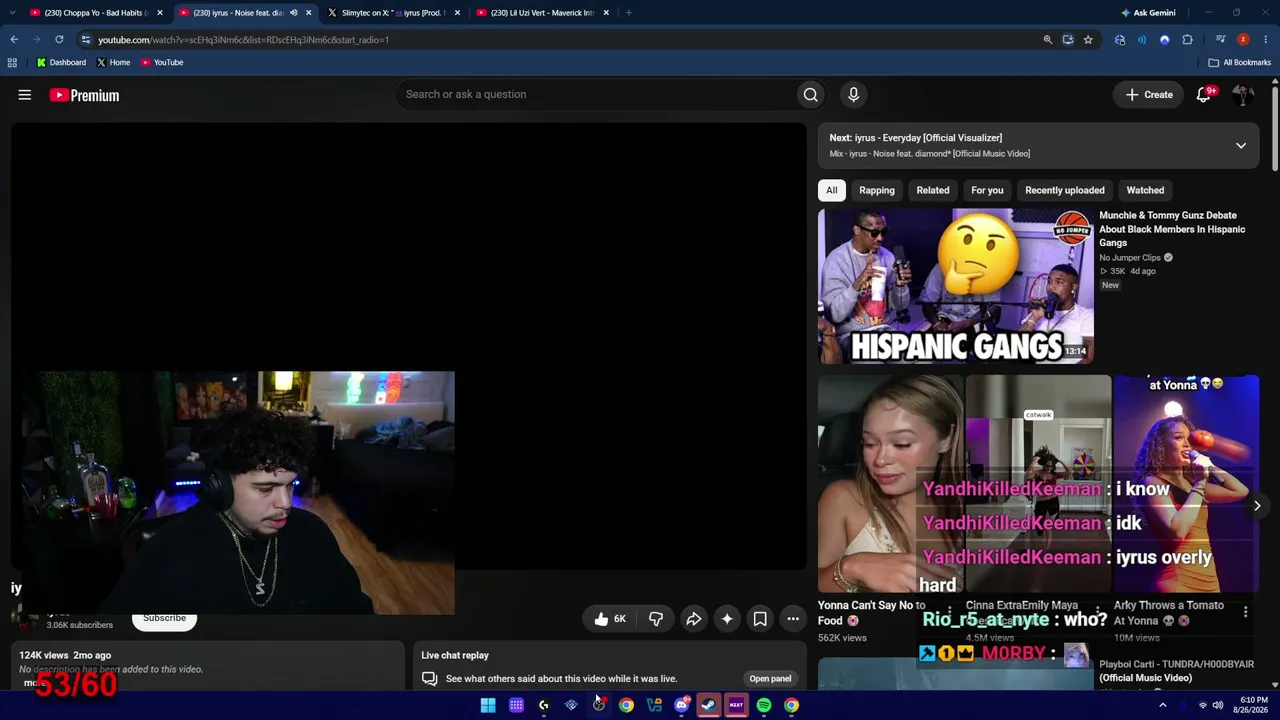Collapse the Mix playlist panel chevron

(x=1241, y=146)
